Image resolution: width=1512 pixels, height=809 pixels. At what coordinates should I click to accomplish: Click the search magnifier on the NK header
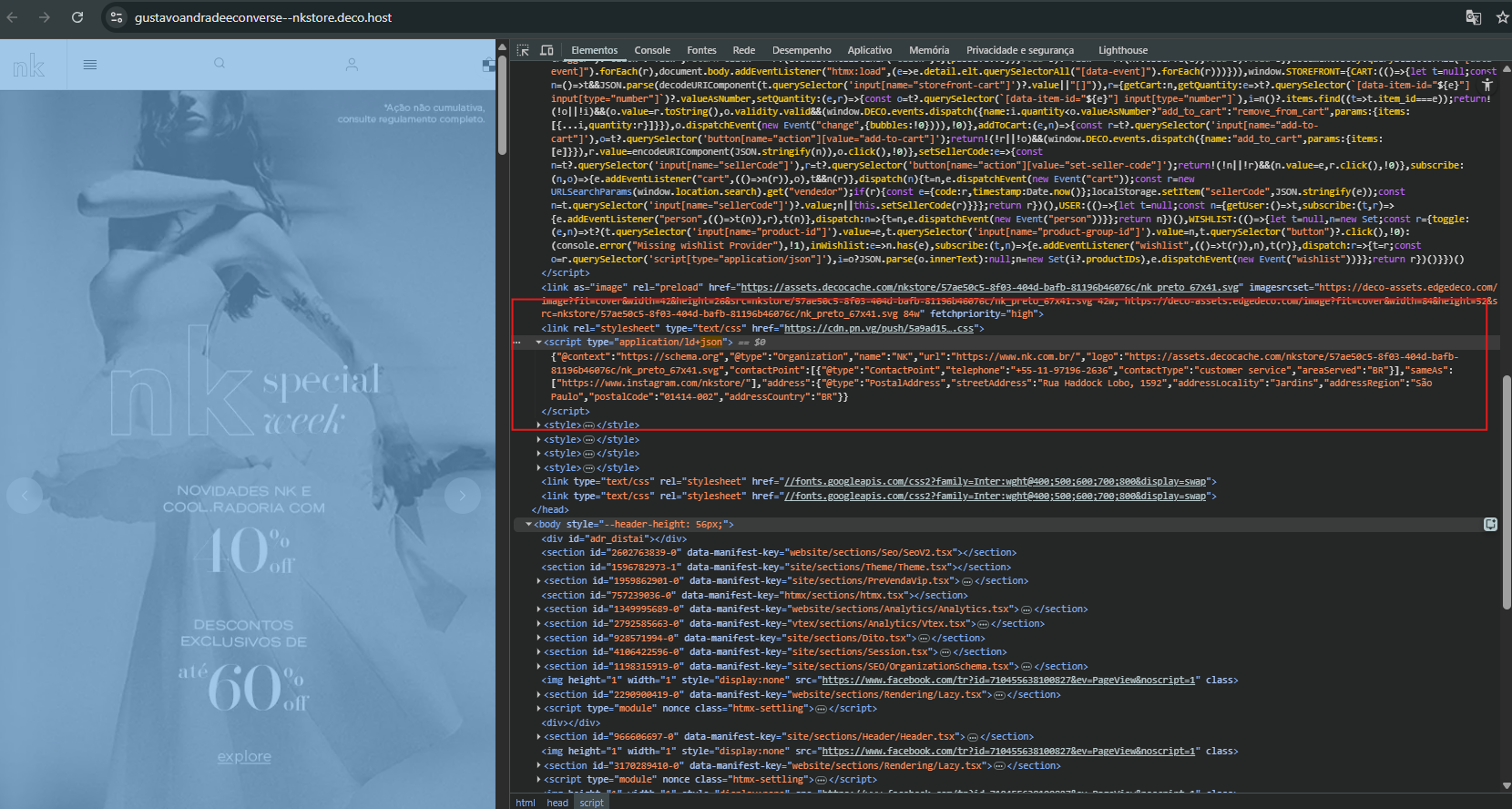220,64
